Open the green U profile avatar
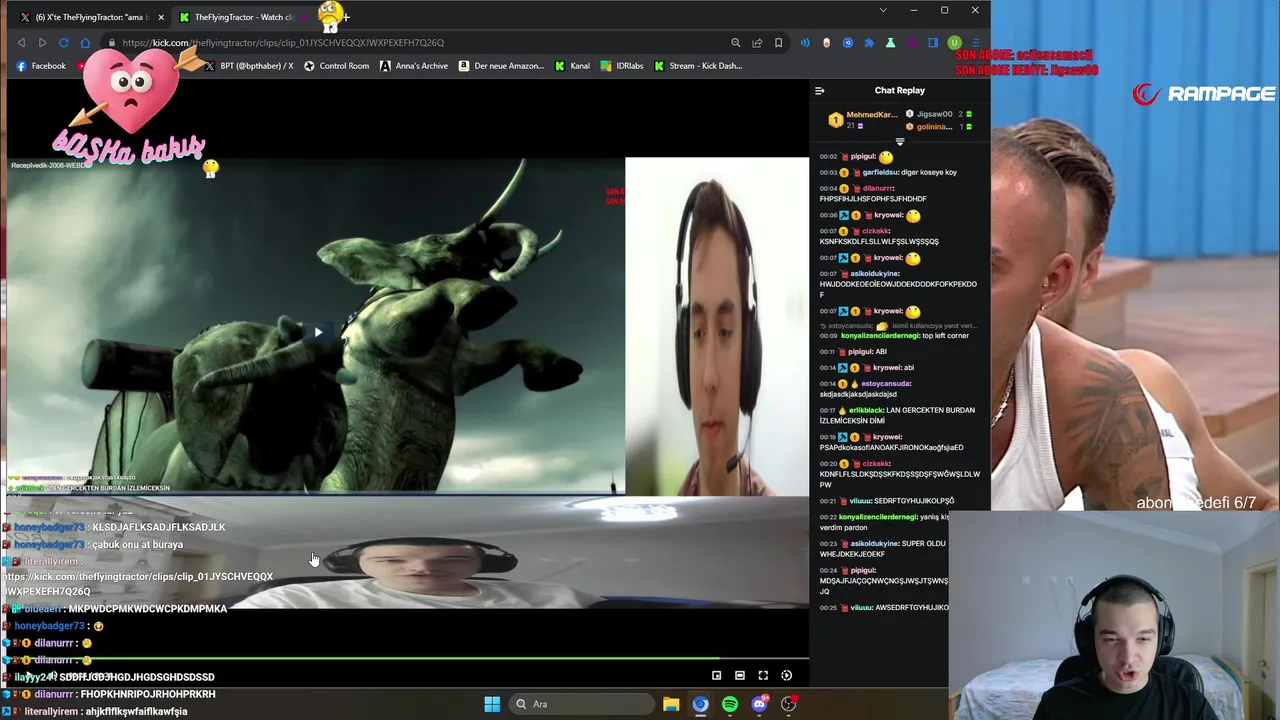This screenshot has height=720, width=1280. (954, 43)
